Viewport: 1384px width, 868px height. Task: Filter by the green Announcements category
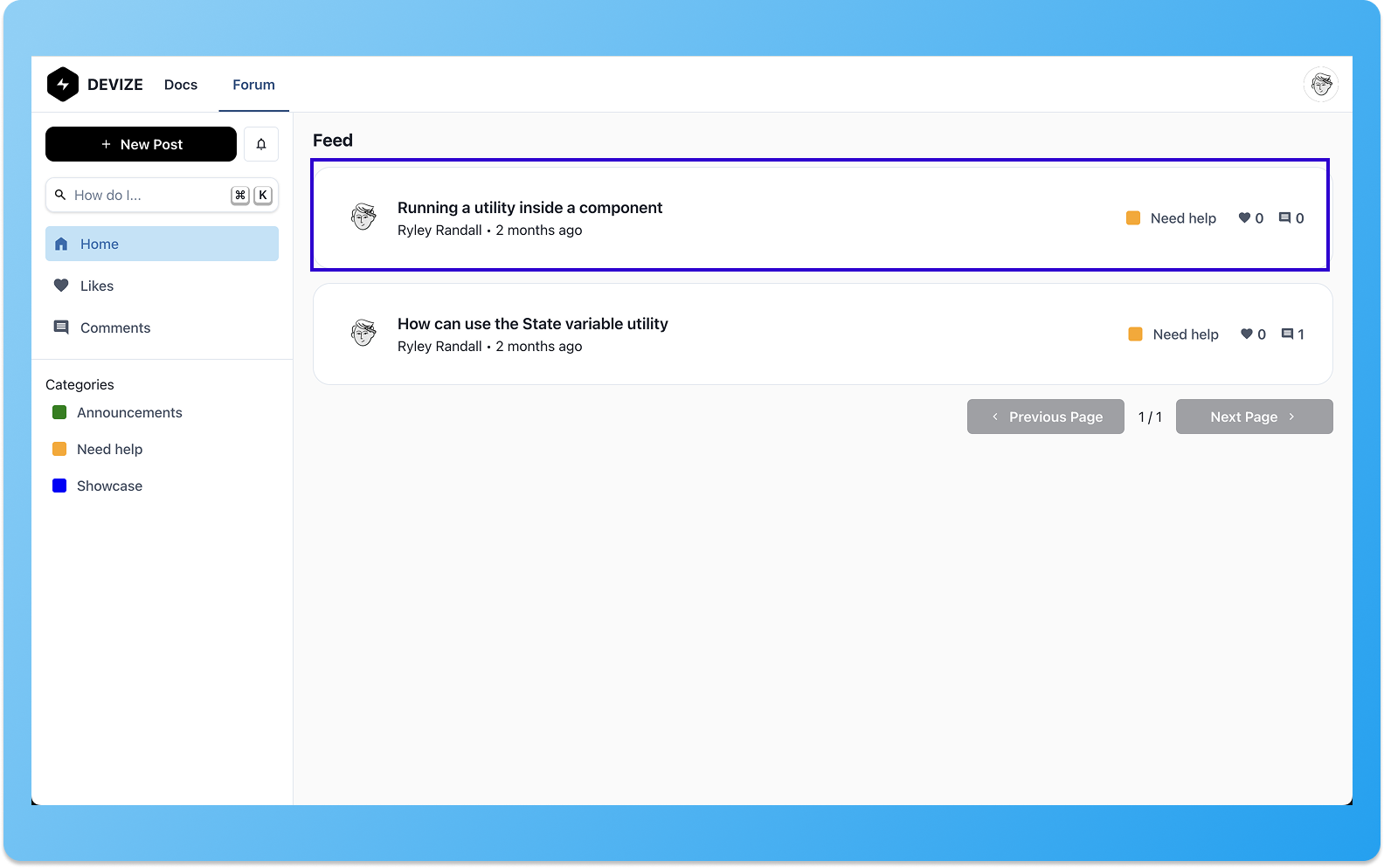click(x=128, y=412)
